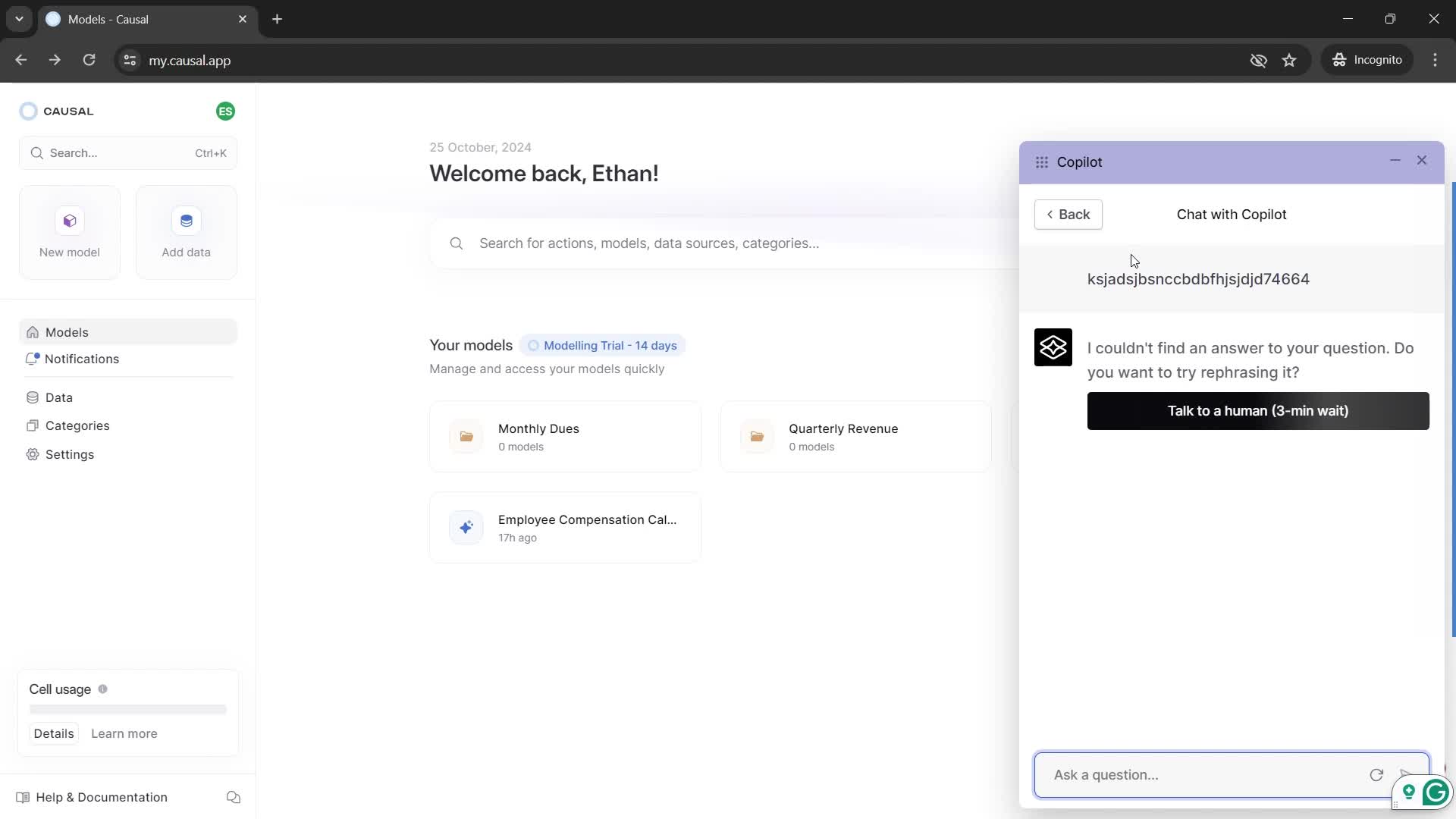Click the Back button in Copilot
Image resolution: width=1456 pixels, height=819 pixels.
(x=1069, y=214)
